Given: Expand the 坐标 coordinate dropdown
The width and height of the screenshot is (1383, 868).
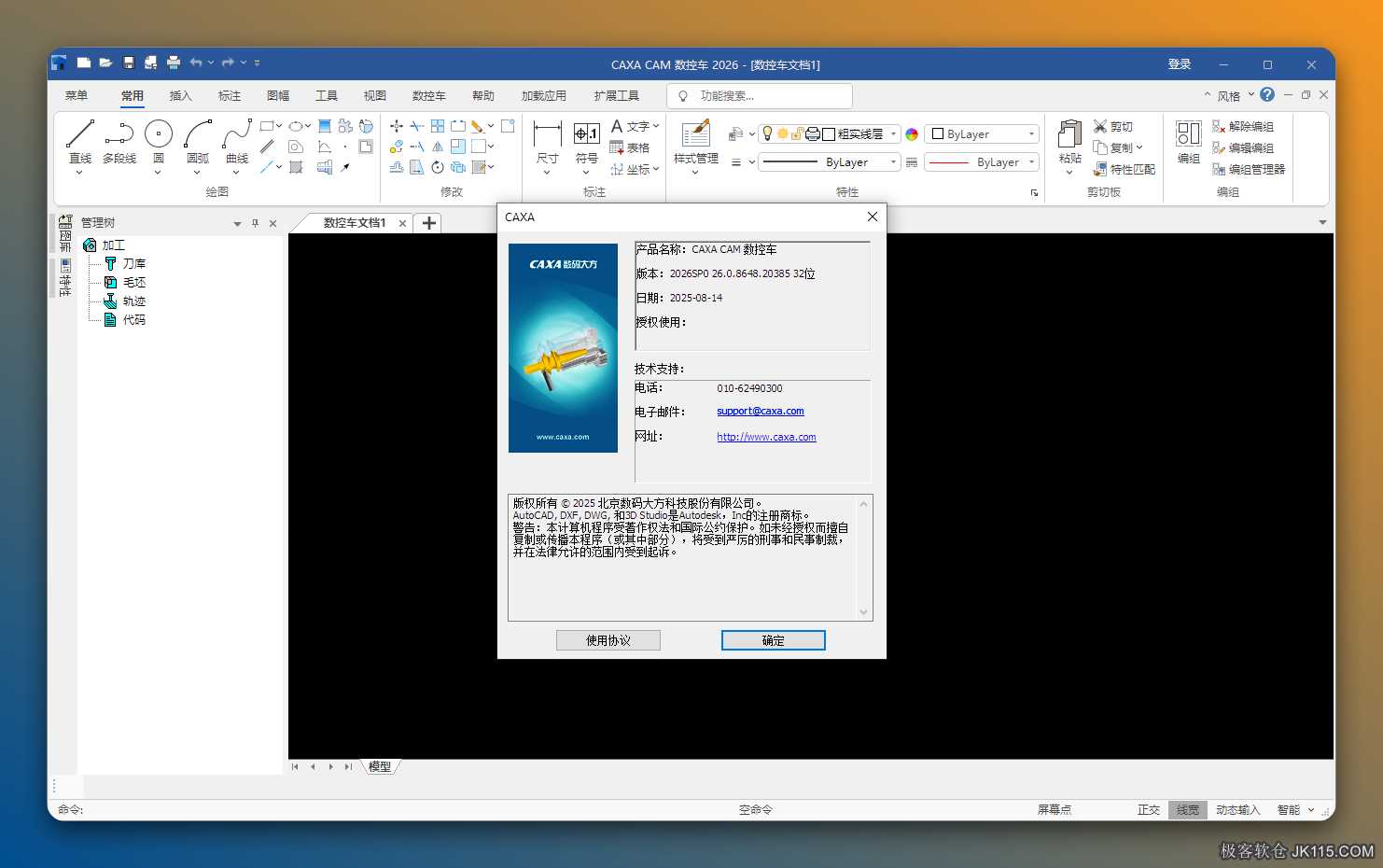Looking at the screenshot, I should (656, 169).
